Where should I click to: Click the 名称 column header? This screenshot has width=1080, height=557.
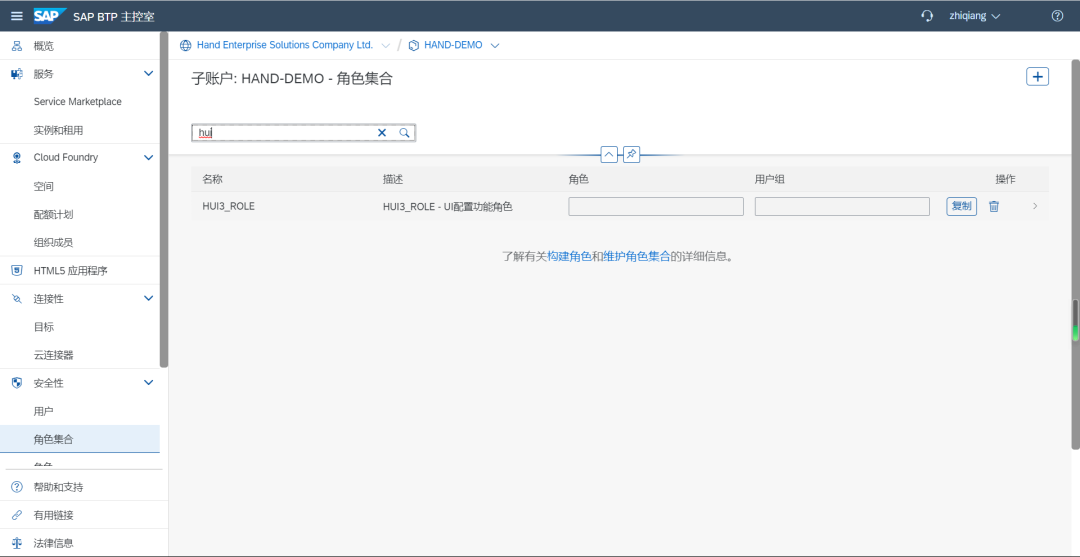[x=212, y=179]
